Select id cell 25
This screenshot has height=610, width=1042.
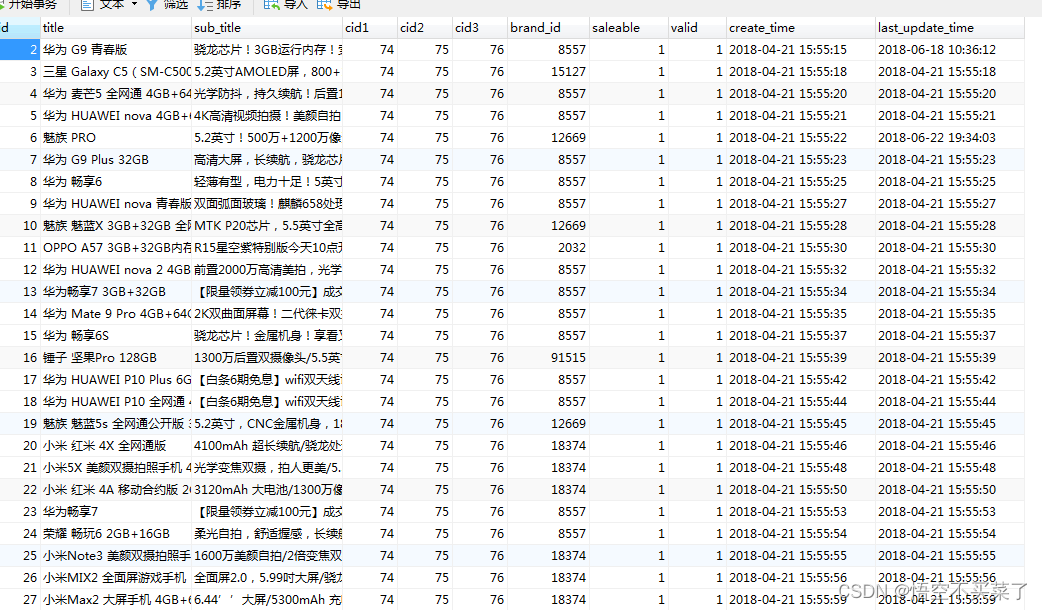pyautogui.click(x=19, y=556)
